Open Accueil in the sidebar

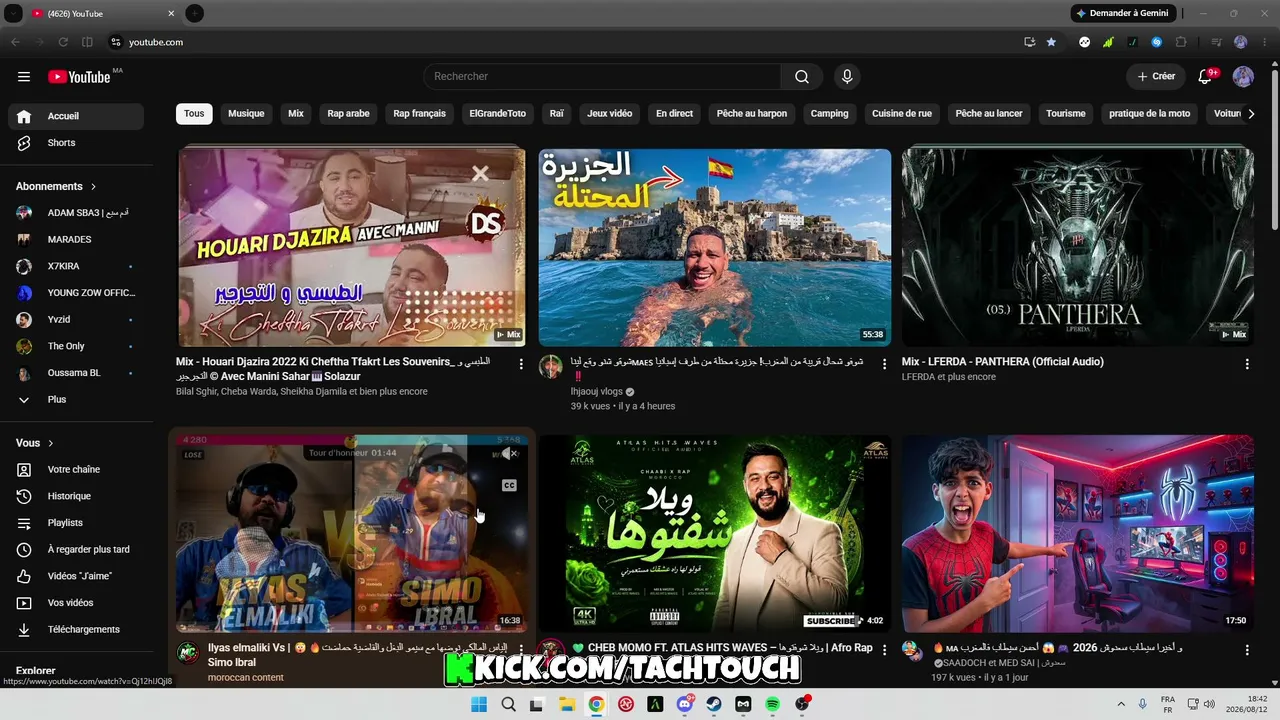[x=76, y=116]
